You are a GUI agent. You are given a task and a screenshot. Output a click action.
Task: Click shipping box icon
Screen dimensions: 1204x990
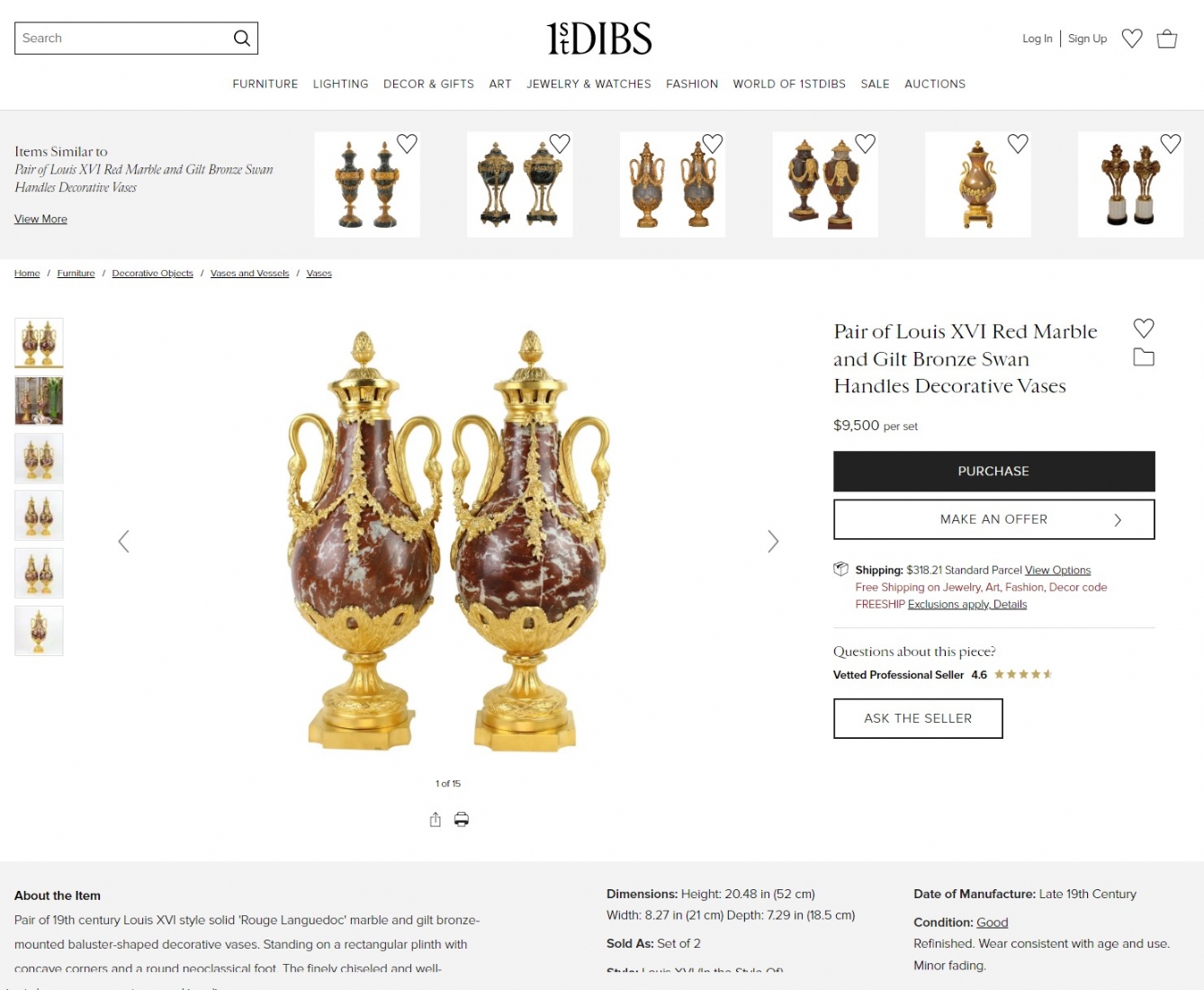coord(840,569)
